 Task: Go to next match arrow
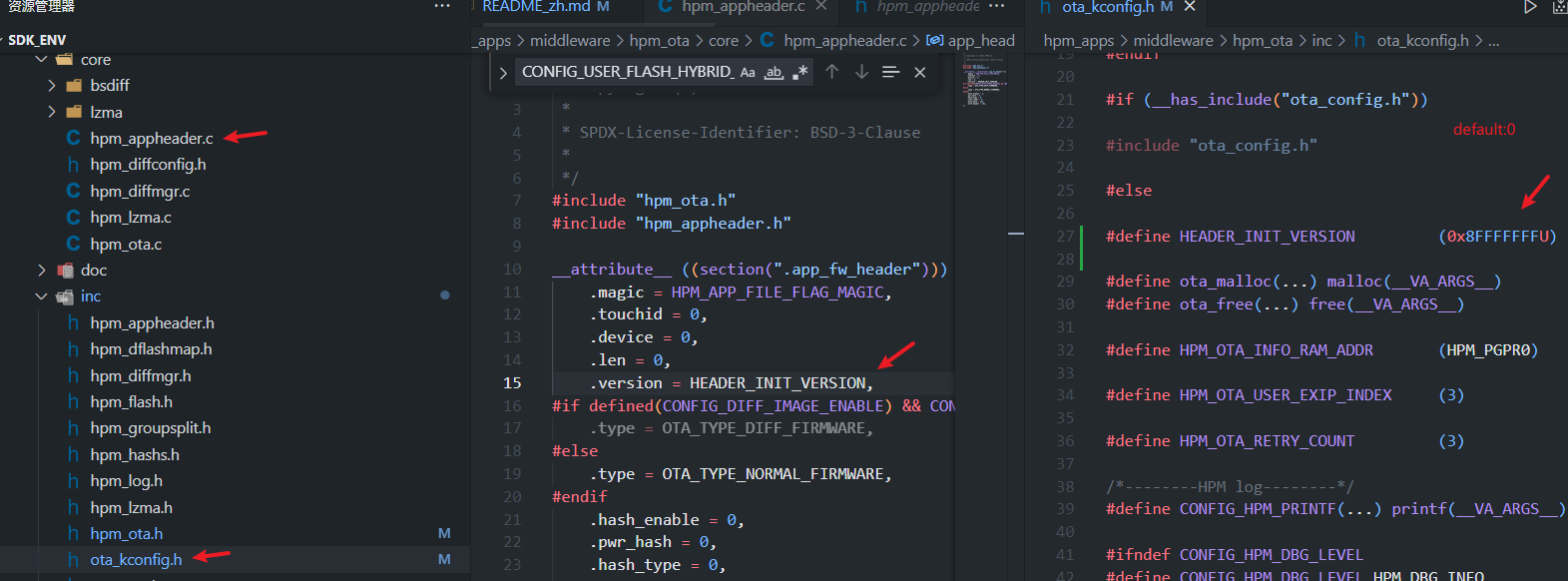pyautogui.click(x=861, y=72)
